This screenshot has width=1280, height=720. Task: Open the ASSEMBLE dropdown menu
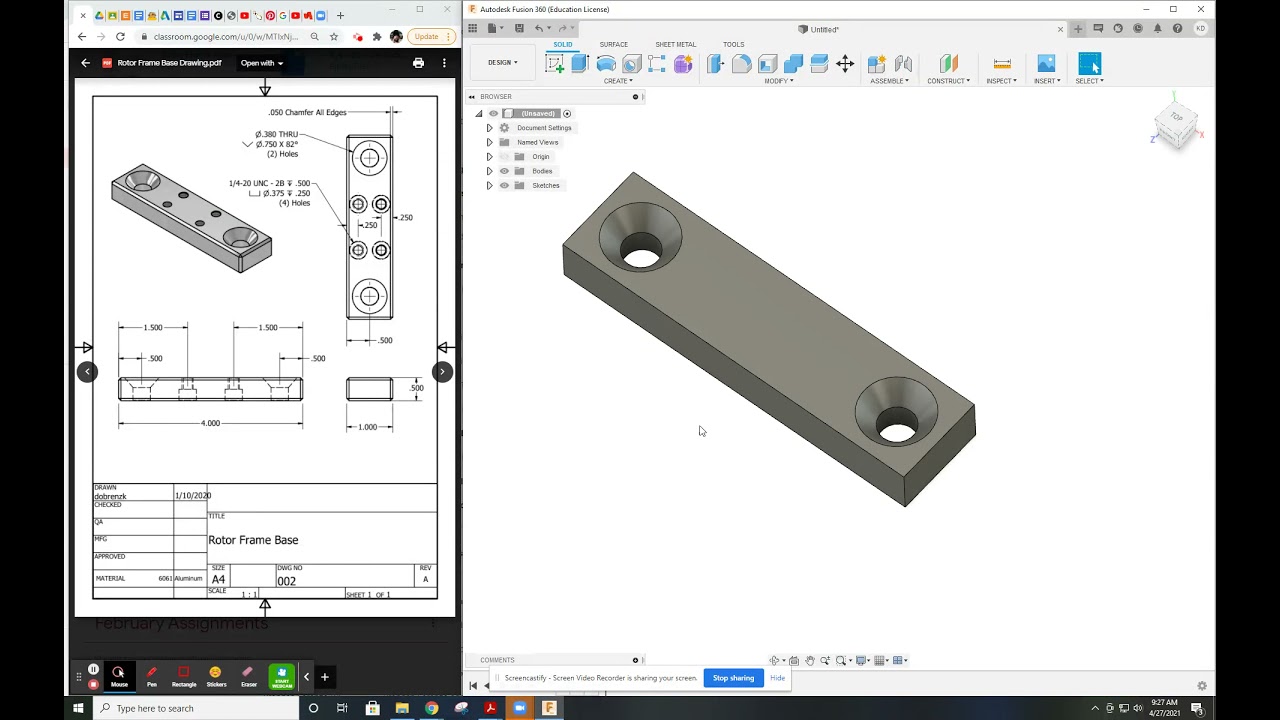(x=889, y=81)
